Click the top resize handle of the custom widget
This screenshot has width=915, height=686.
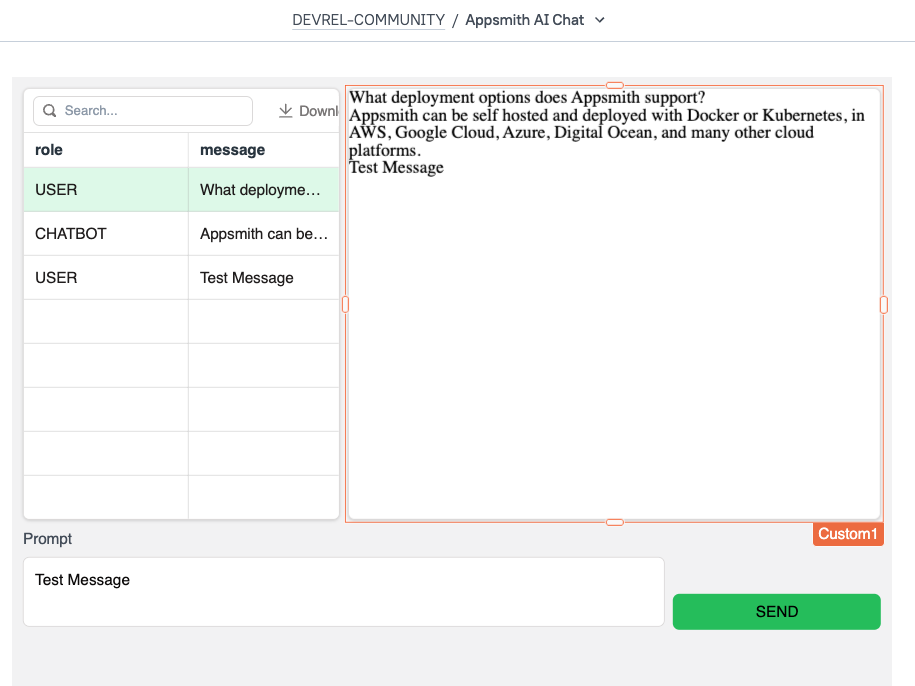[615, 86]
